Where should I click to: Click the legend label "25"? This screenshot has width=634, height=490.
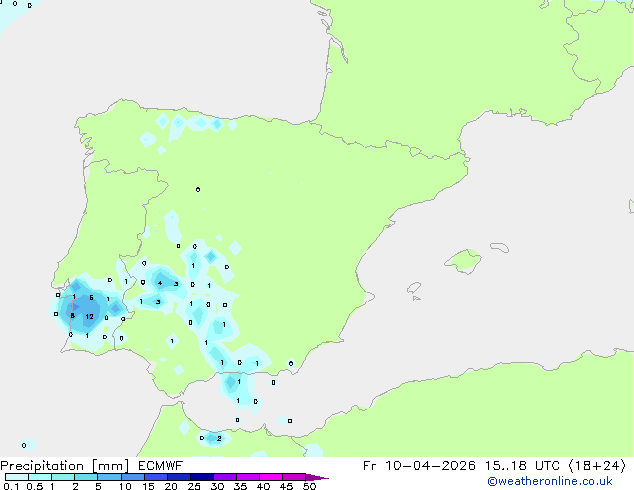tap(194, 486)
